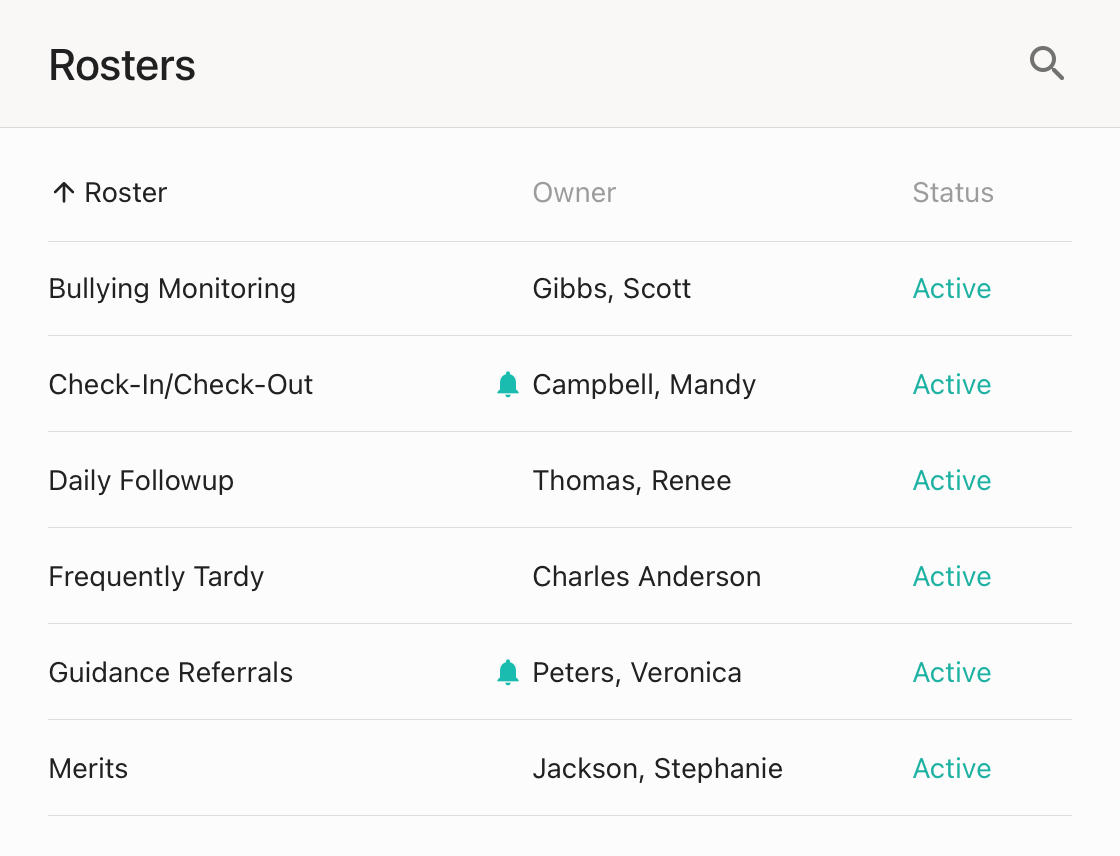Select the Daily Followup roster
The height and width of the screenshot is (856, 1120).
click(141, 481)
